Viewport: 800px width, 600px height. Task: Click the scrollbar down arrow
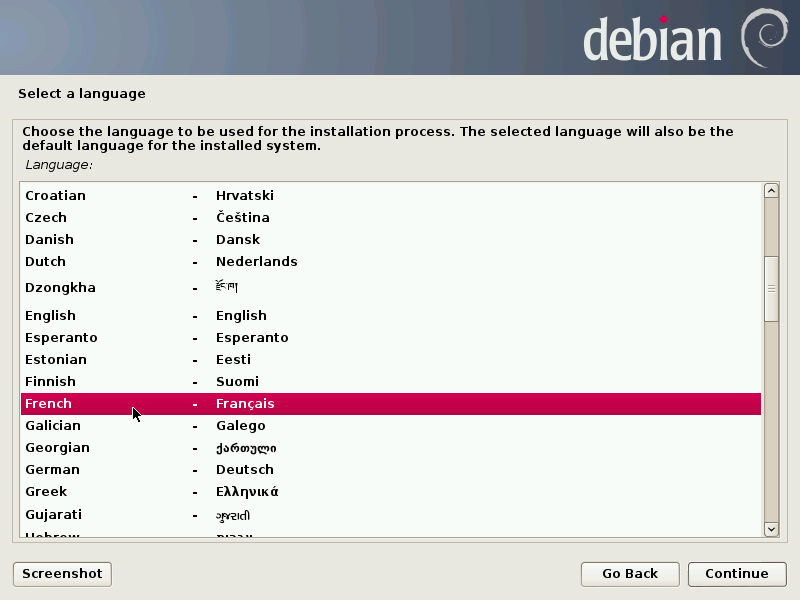tap(771, 528)
